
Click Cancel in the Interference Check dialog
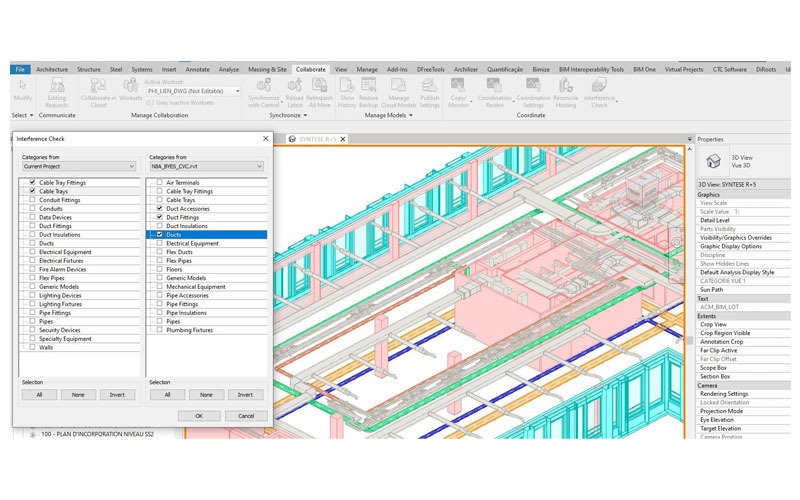246,415
